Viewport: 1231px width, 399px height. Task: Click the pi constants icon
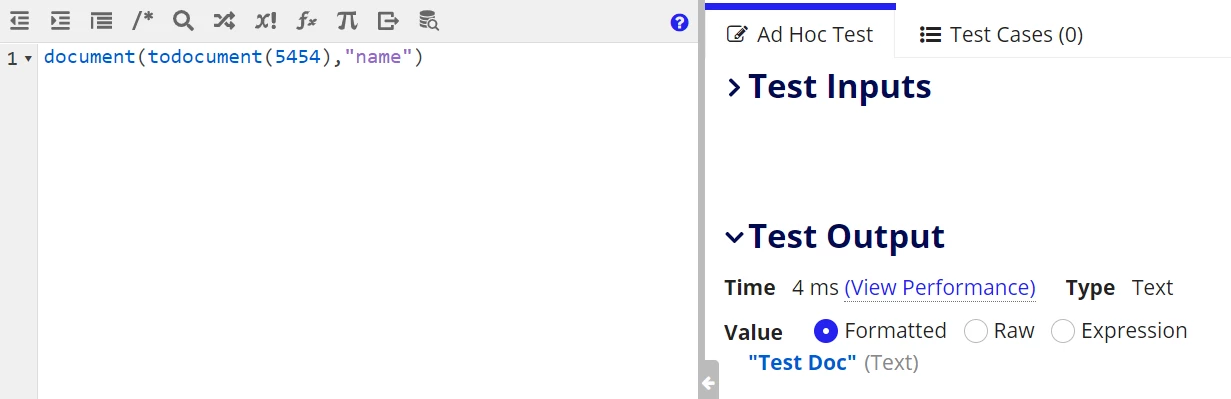pos(346,20)
